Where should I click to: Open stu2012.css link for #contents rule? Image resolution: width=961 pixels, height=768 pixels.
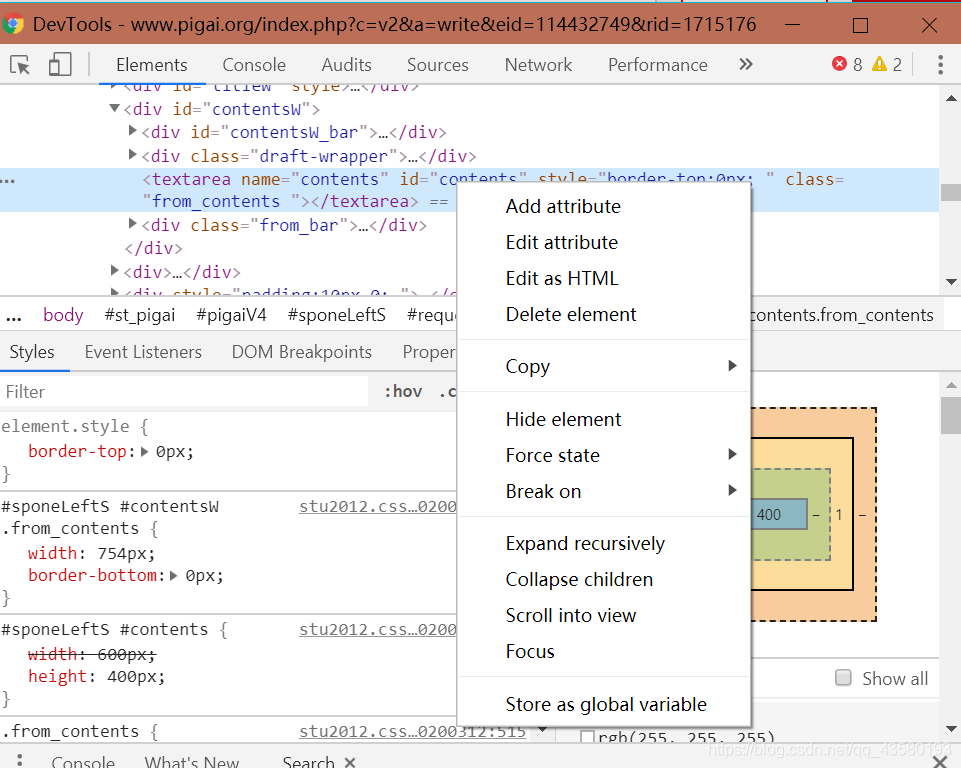click(x=378, y=630)
